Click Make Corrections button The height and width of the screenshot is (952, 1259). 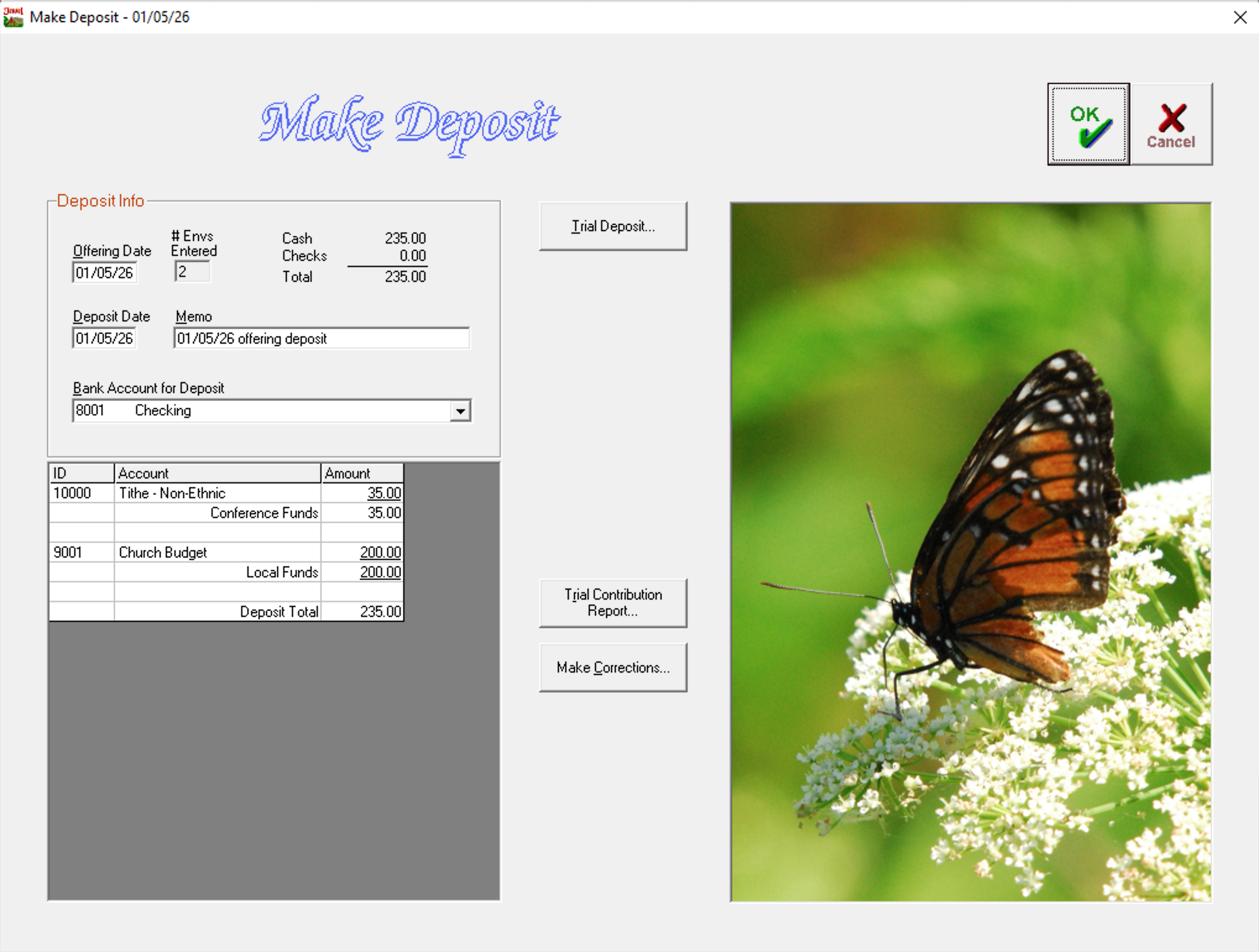click(612, 668)
